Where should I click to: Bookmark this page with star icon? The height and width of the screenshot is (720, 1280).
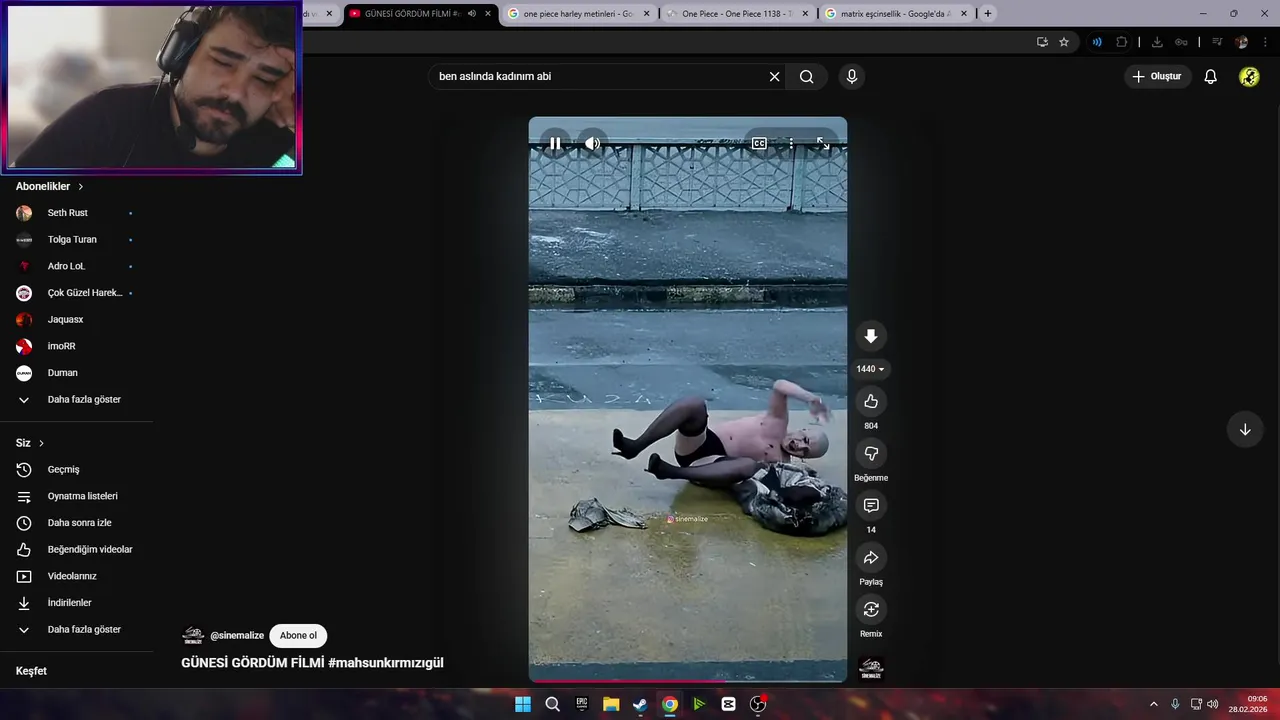[x=1064, y=42]
